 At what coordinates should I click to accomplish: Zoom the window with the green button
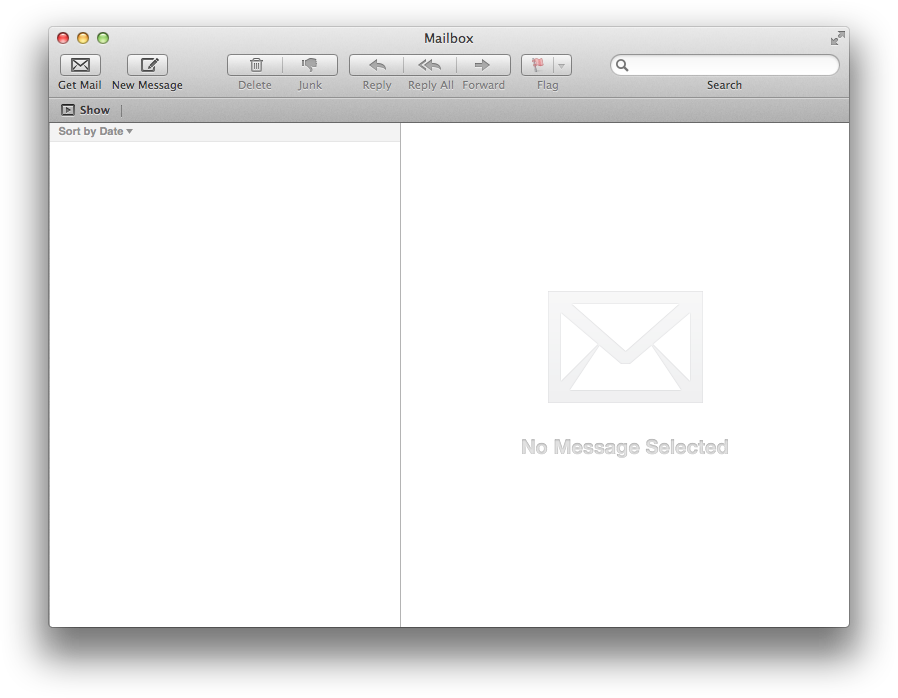coord(103,38)
